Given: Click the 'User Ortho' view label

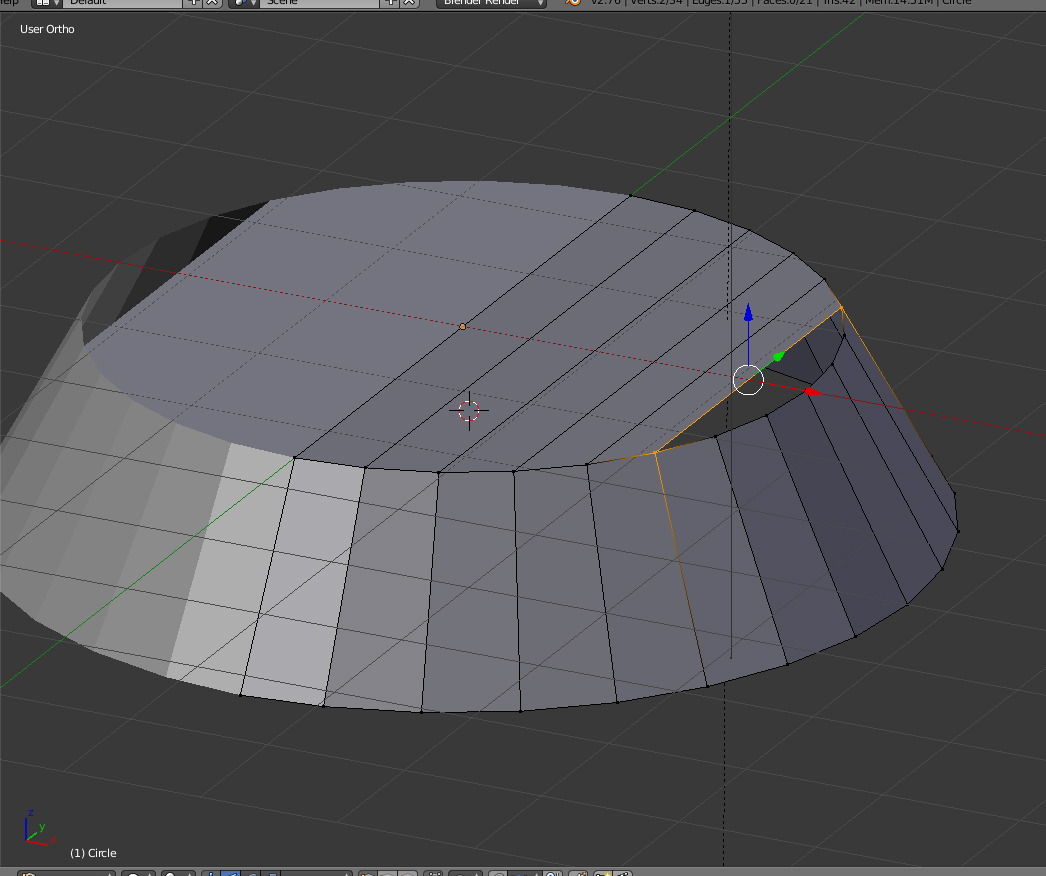Looking at the screenshot, I should point(47,29).
